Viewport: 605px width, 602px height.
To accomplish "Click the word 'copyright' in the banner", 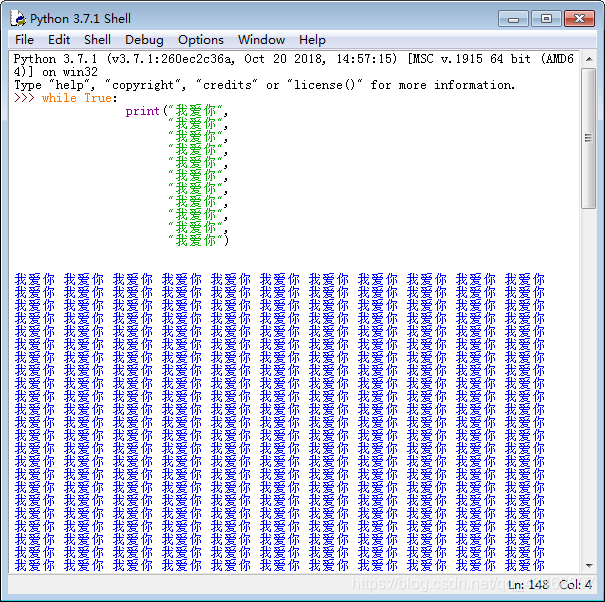I will click(142, 85).
